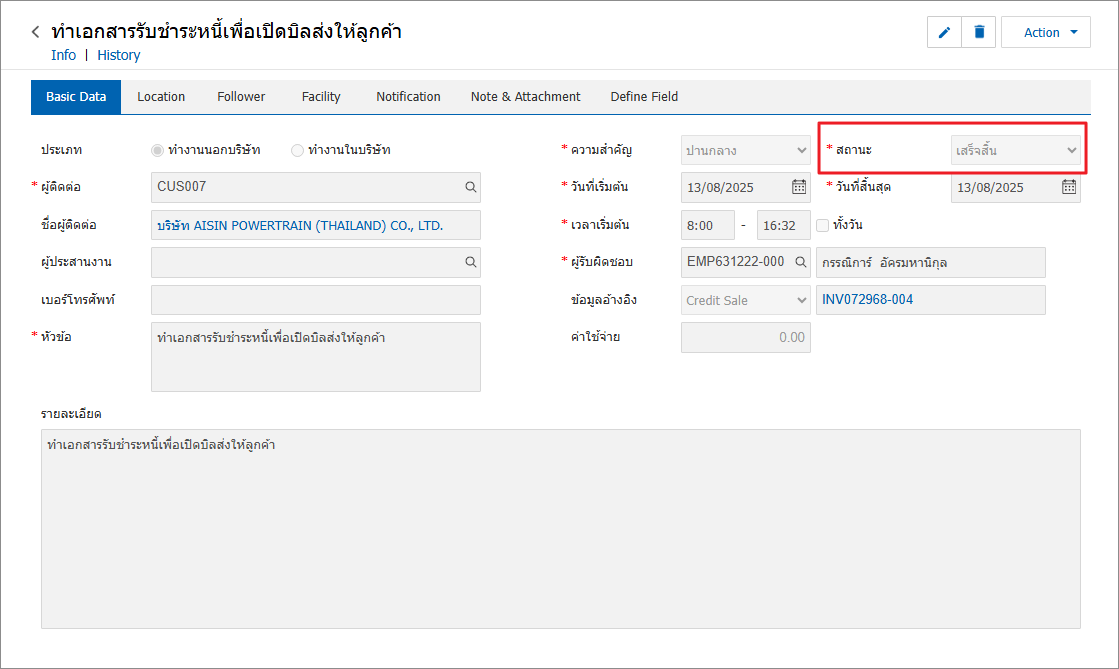Click the pencil edit icon
This screenshot has height=669, width=1119.
coord(944,32)
